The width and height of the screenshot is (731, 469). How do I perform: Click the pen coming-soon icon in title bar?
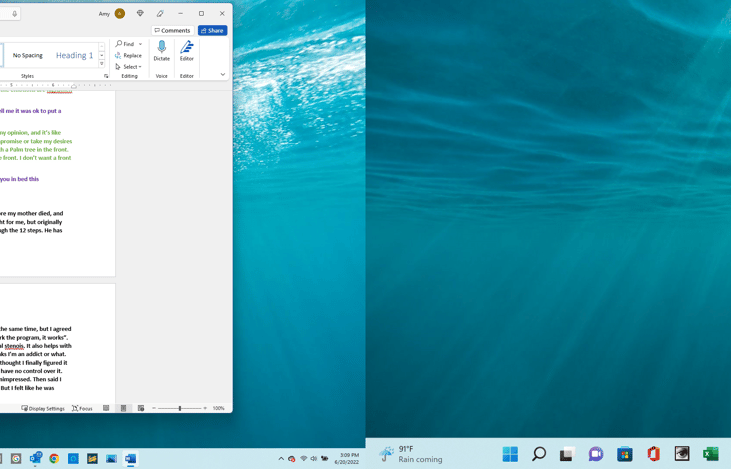point(160,14)
